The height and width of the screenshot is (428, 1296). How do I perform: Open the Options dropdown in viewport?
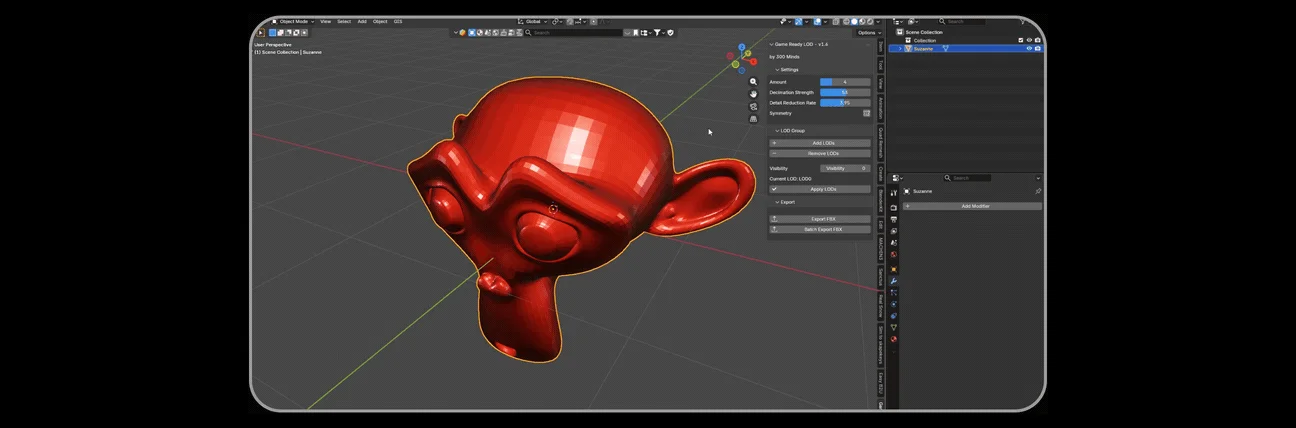[x=870, y=33]
